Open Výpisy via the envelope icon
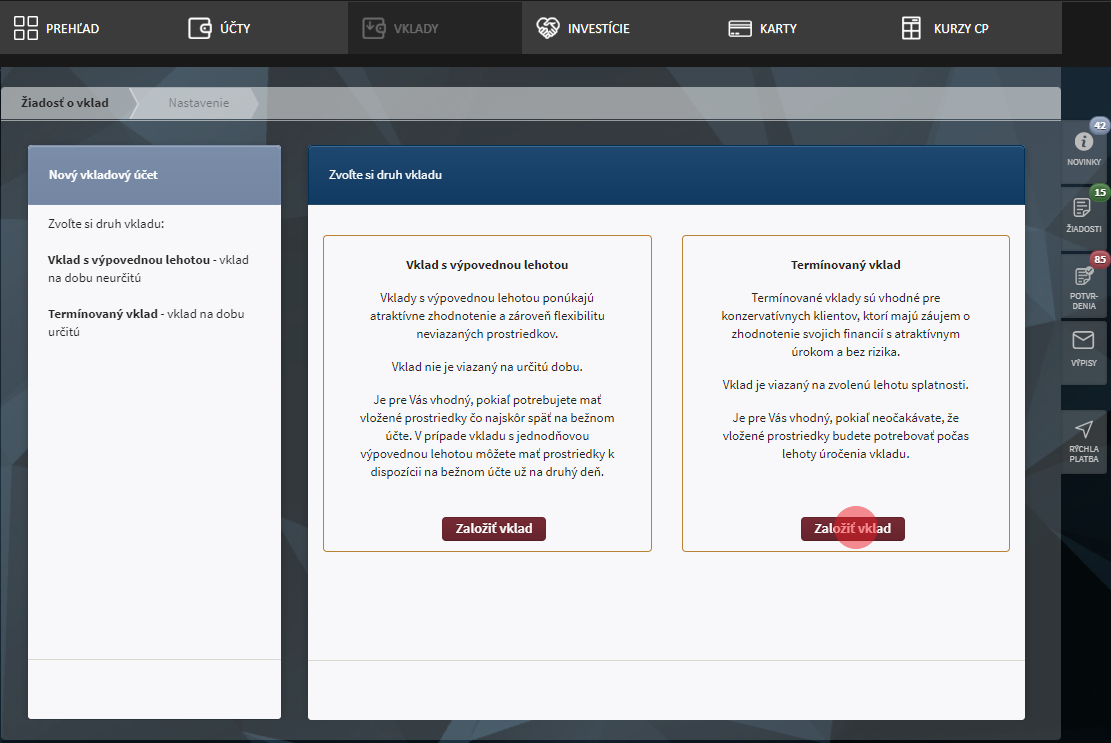 coord(1083,341)
